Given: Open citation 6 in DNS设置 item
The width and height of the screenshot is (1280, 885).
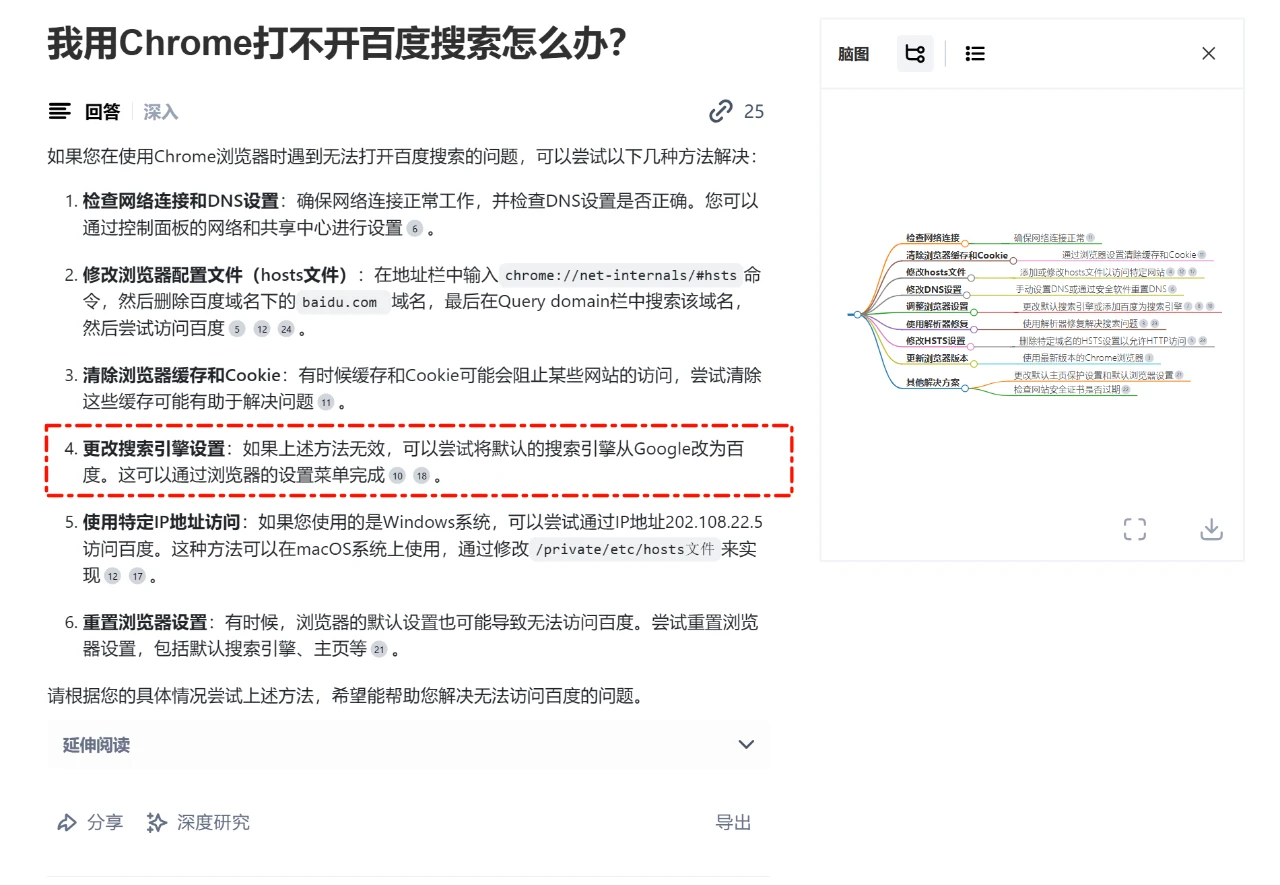Looking at the screenshot, I should 415,229.
